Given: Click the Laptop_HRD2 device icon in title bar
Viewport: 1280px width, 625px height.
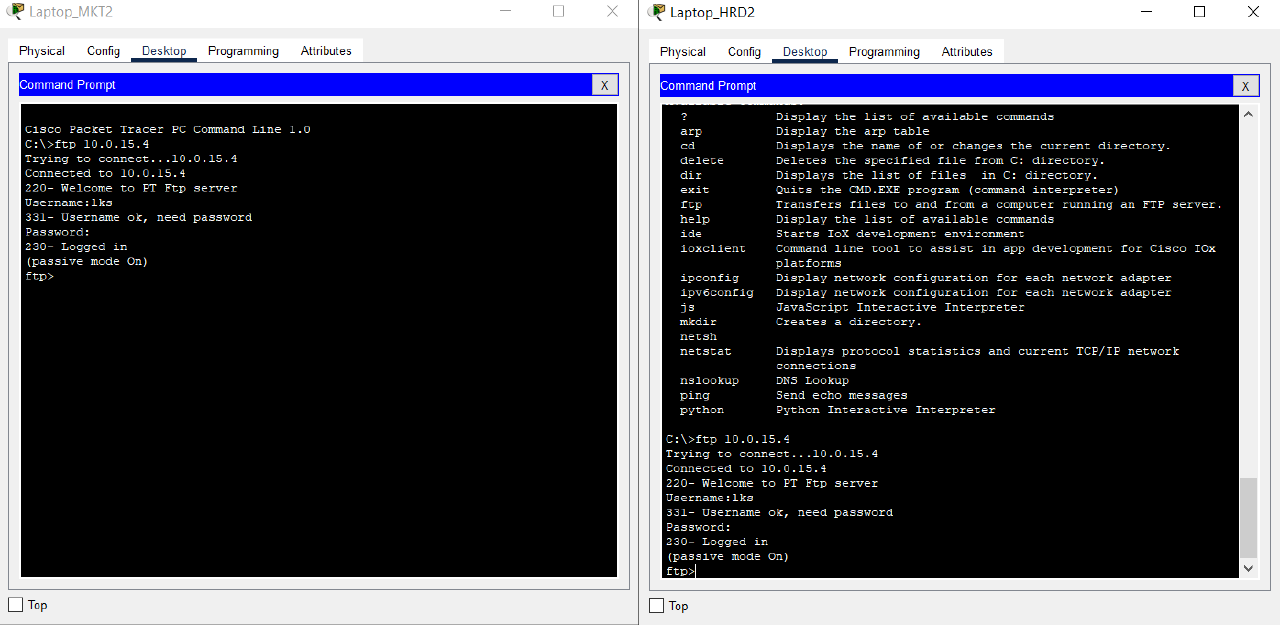Looking at the screenshot, I should point(658,12).
